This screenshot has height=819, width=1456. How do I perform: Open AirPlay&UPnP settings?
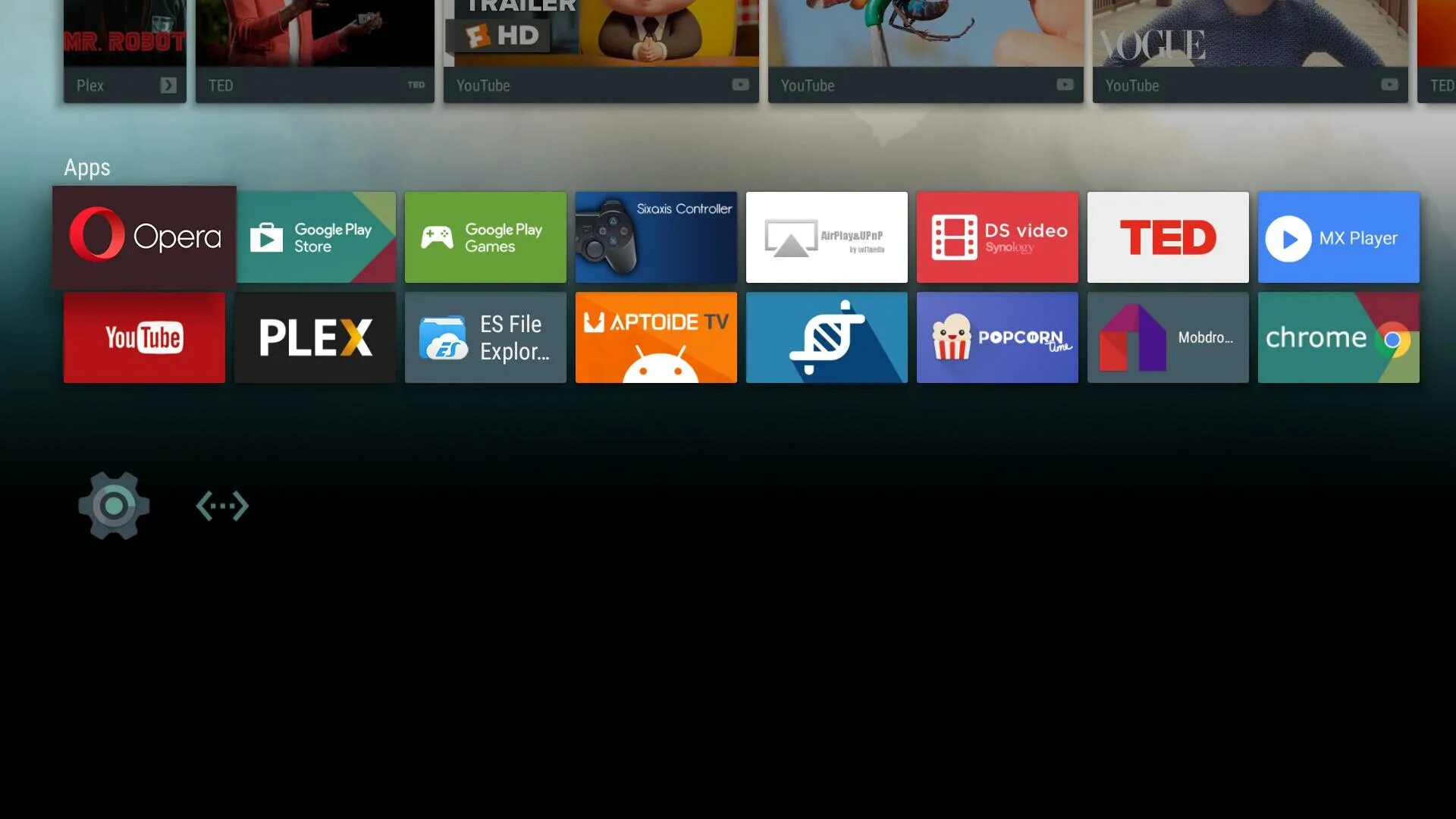827,237
